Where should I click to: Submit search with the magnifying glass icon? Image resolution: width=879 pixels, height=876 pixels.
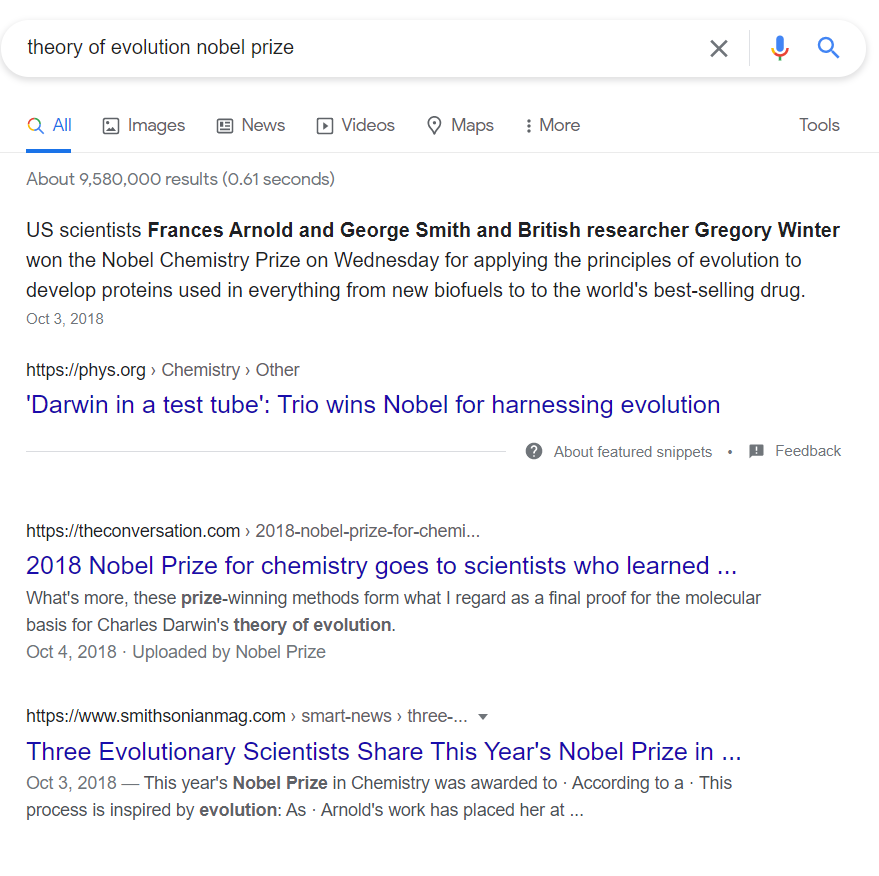pyautogui.click(x=828, y=48)
